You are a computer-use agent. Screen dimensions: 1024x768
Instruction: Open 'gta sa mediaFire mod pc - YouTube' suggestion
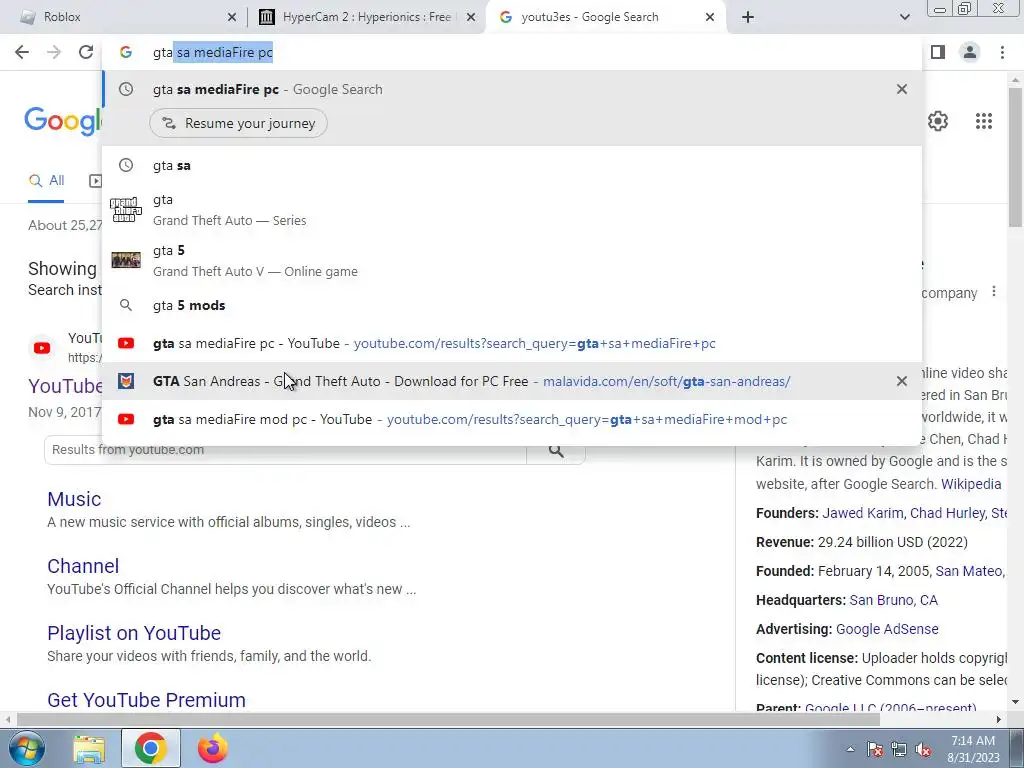512,419
